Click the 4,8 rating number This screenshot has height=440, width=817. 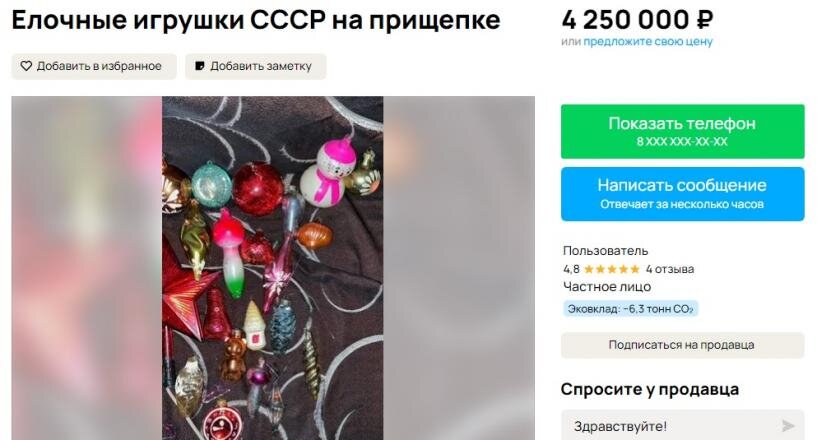[x=571, y=269]
